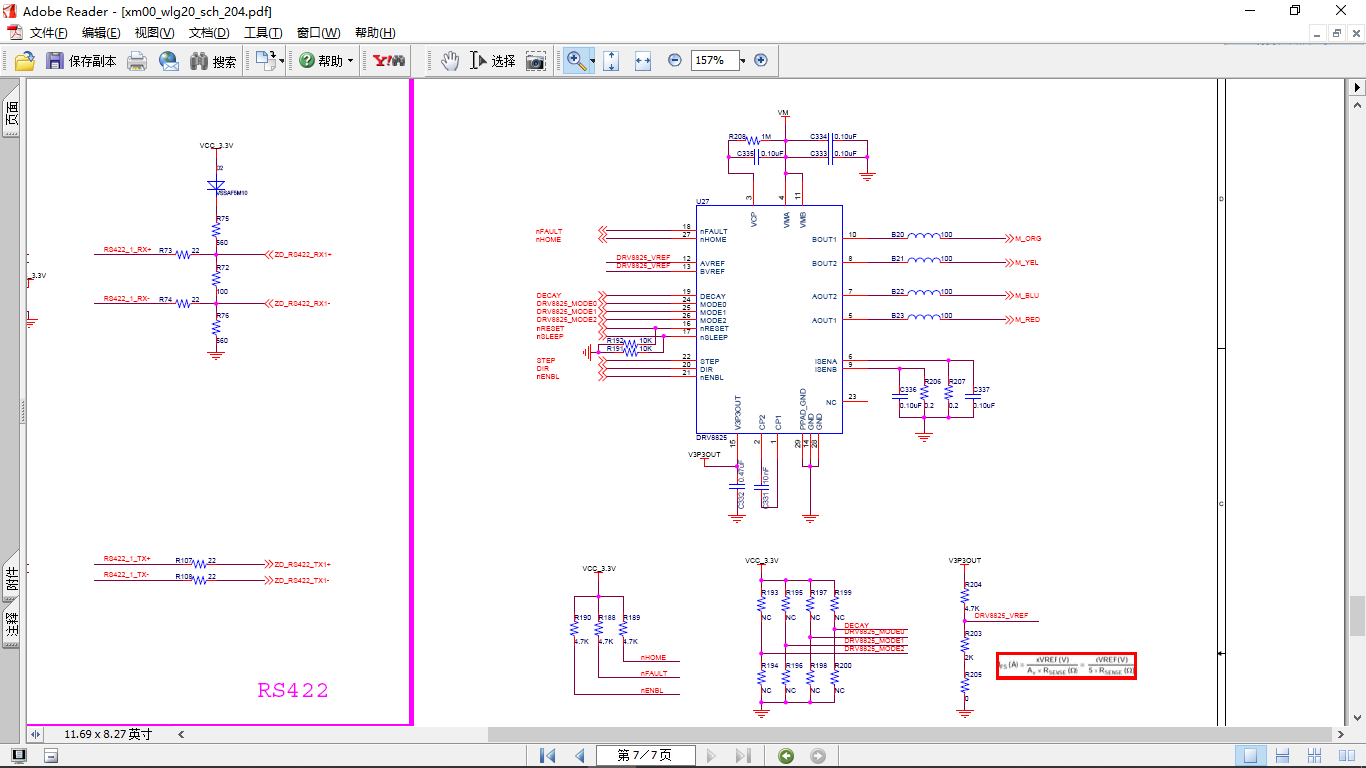Click the next page arrow

point(712,756)
